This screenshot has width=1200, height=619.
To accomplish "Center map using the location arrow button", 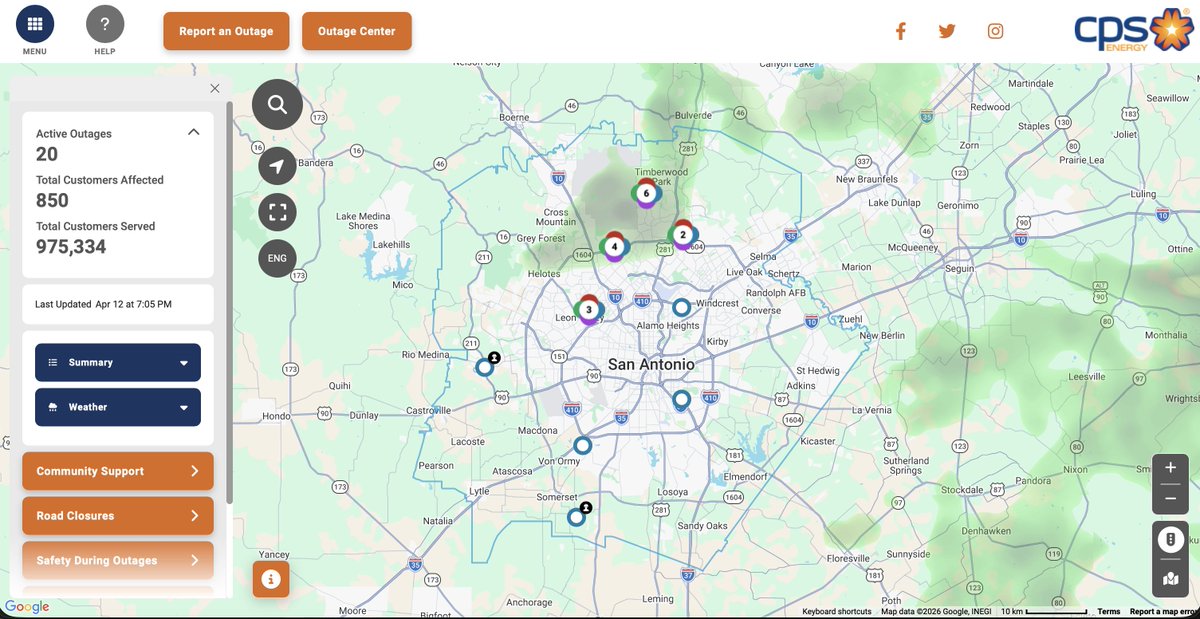I will point(277,166).
